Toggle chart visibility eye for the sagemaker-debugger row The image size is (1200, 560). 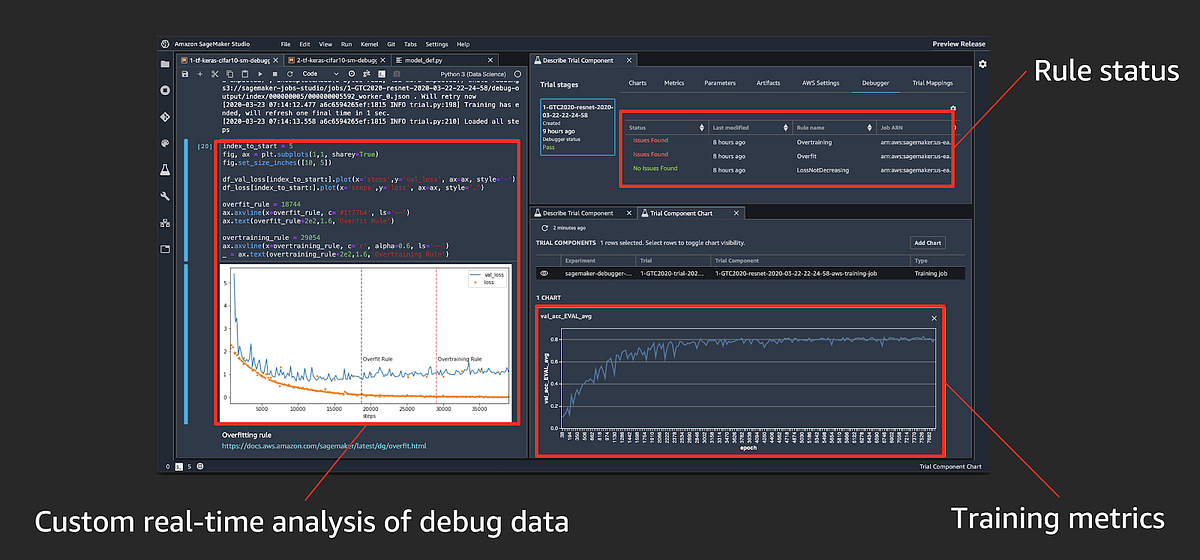(545, 273)
